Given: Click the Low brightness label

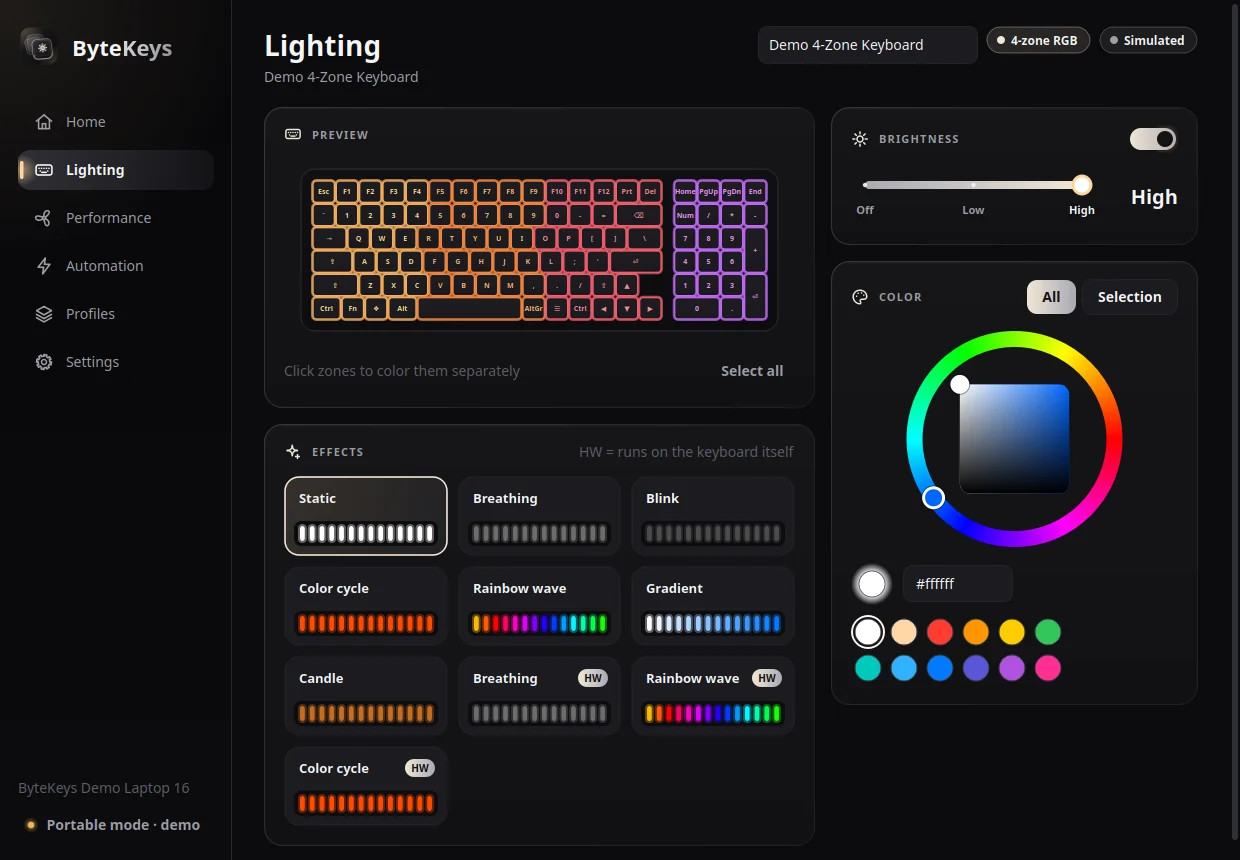Looking at the screenshot, I should pyautogui.click(x=973, y=210).
